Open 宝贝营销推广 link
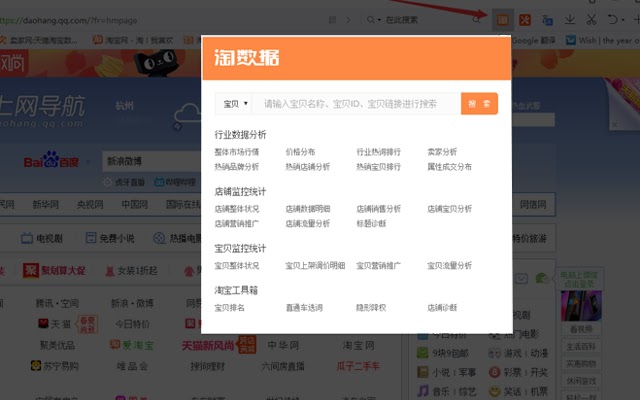640x400 pixels. (x=378, y=265)
